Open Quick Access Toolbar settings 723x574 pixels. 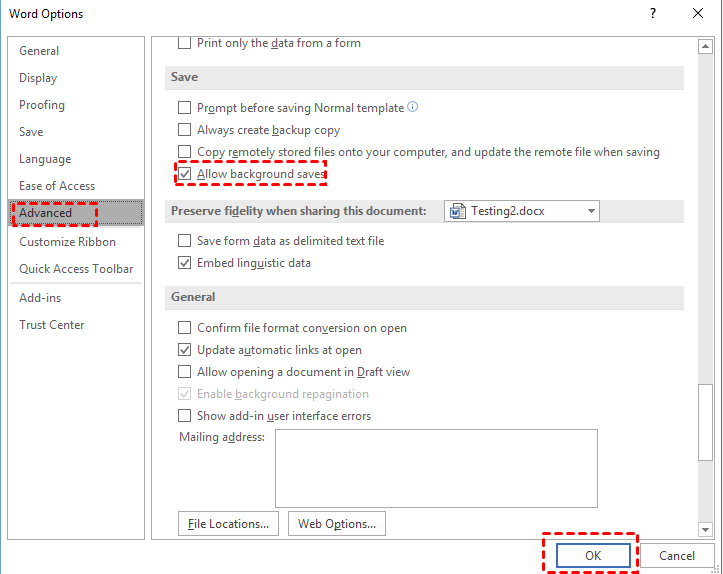tap(76, 269)
